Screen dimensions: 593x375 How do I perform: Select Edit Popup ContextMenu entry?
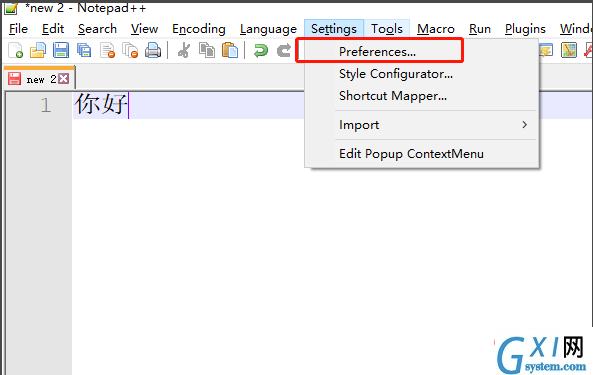[x=422, y=154]
